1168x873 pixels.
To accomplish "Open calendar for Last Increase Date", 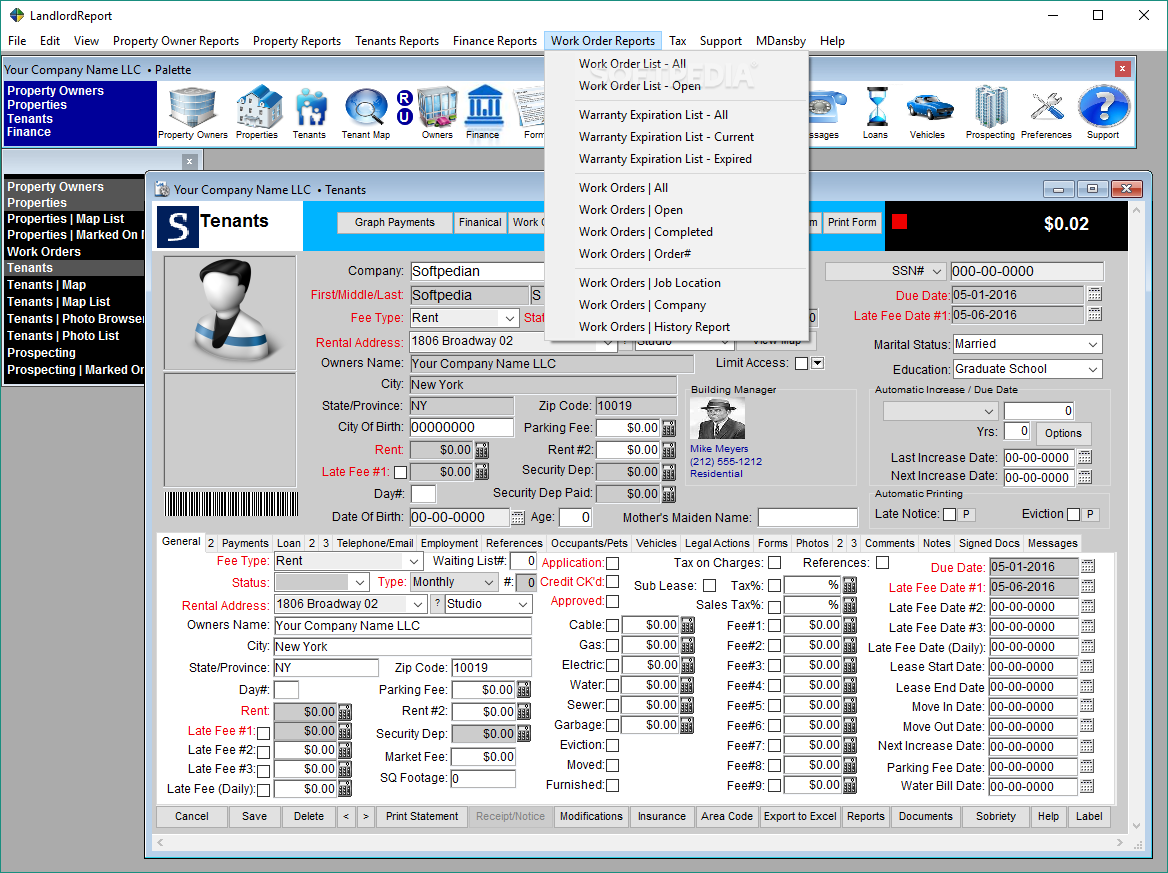I will pyautogui.click(x=1085, y=457).
